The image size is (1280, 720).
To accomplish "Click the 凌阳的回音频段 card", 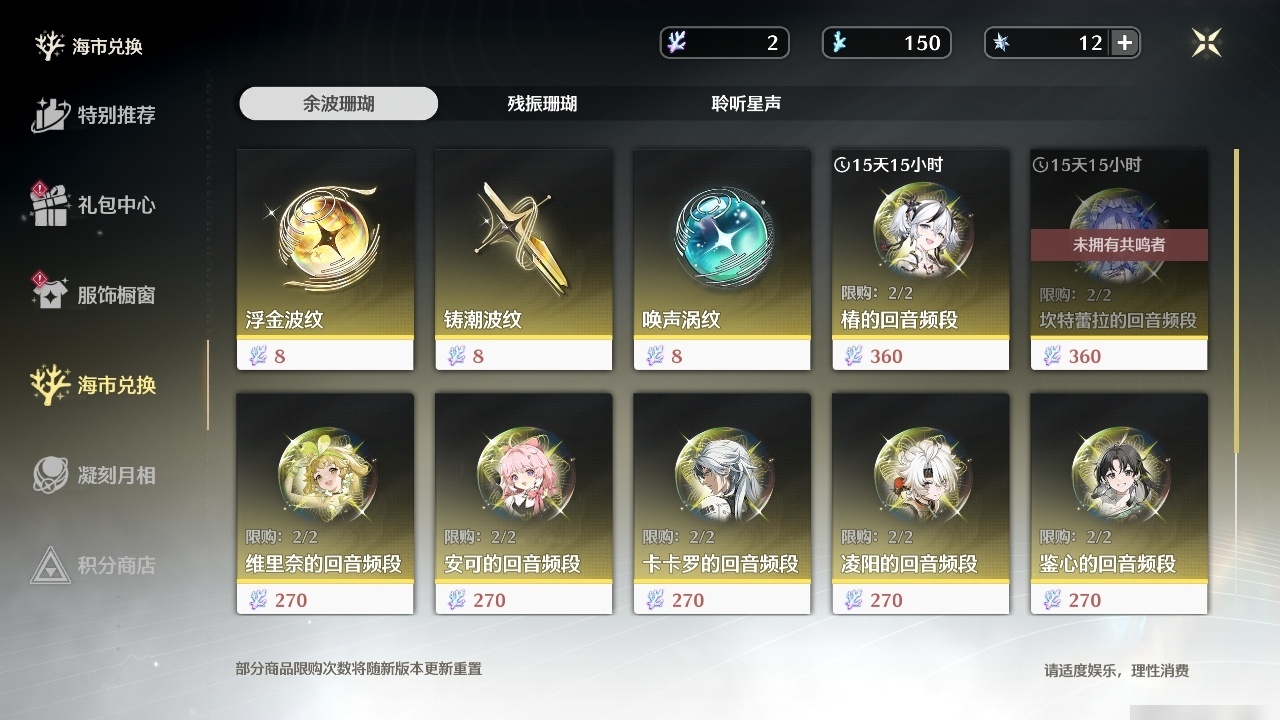I will [x=921, y=504].
